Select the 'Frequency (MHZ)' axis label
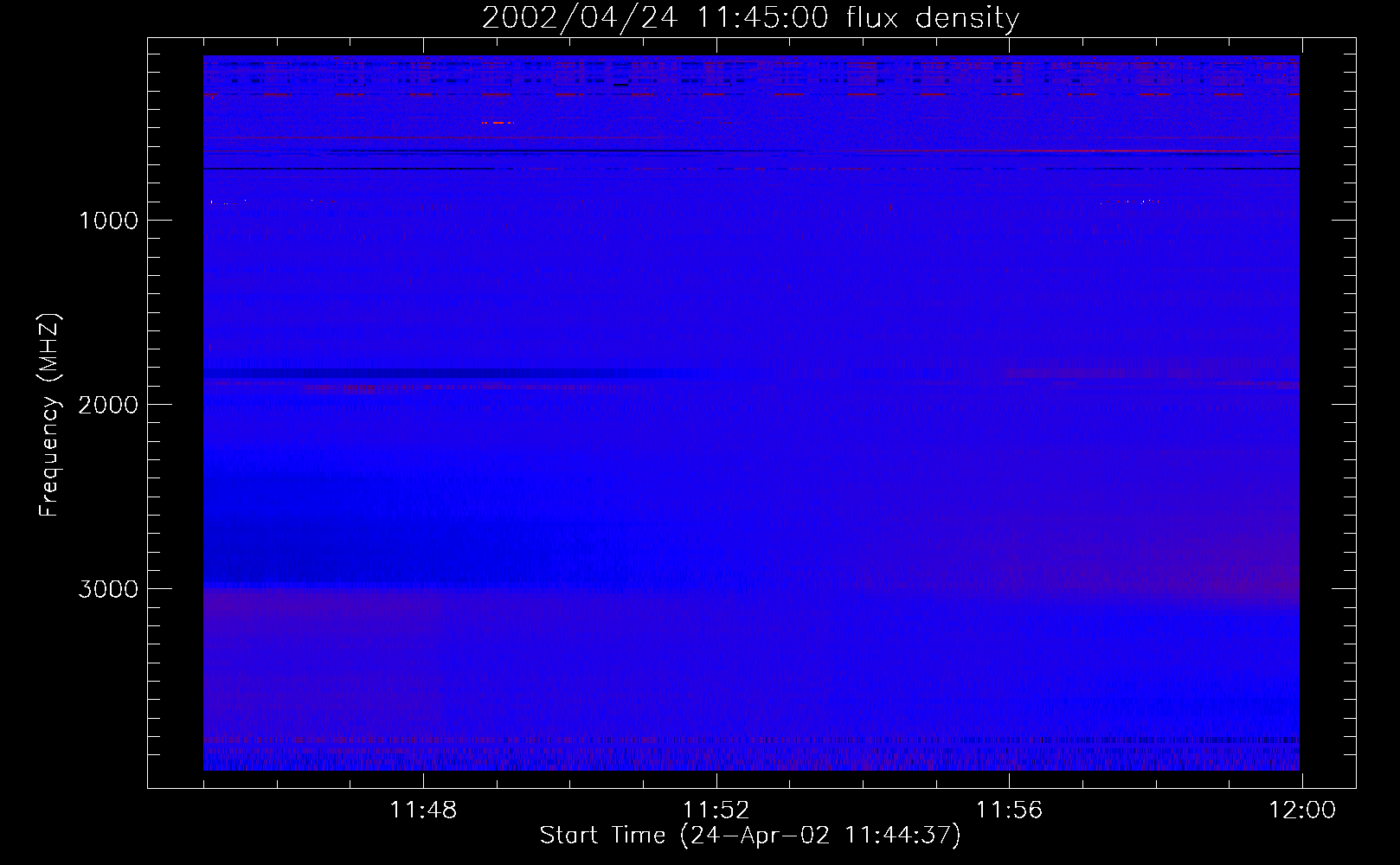Screen dimensions: 1400x865 click(x=49, y=415)
